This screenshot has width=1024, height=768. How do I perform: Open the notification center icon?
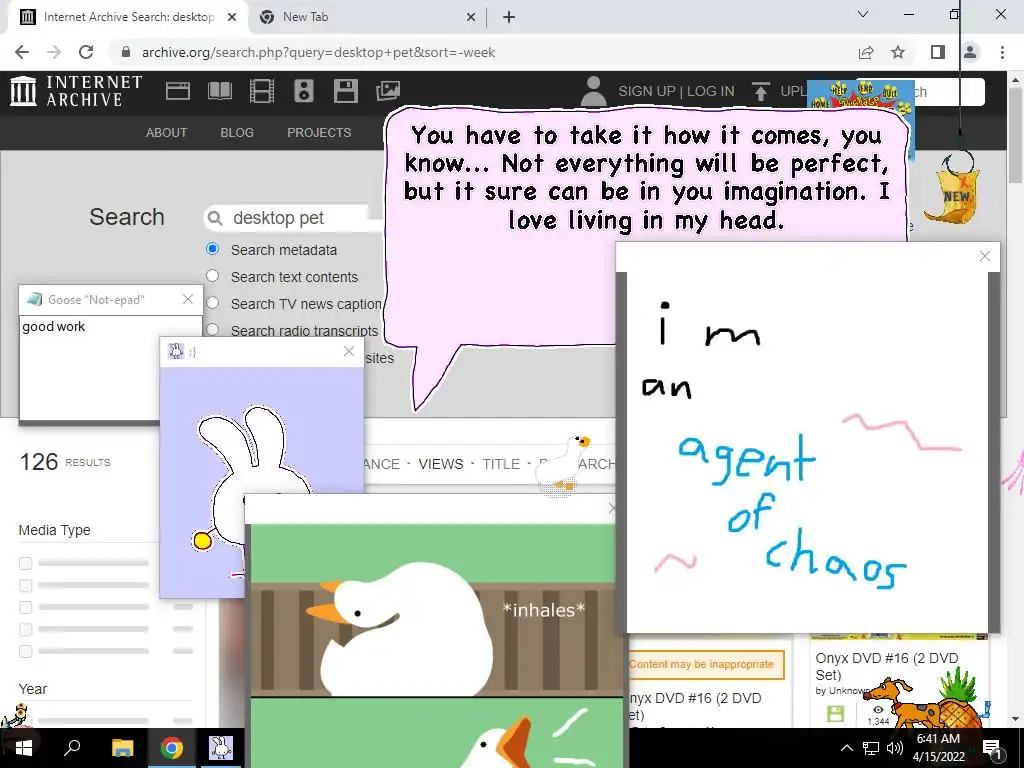pyautogui.click(x=993, y=748)
